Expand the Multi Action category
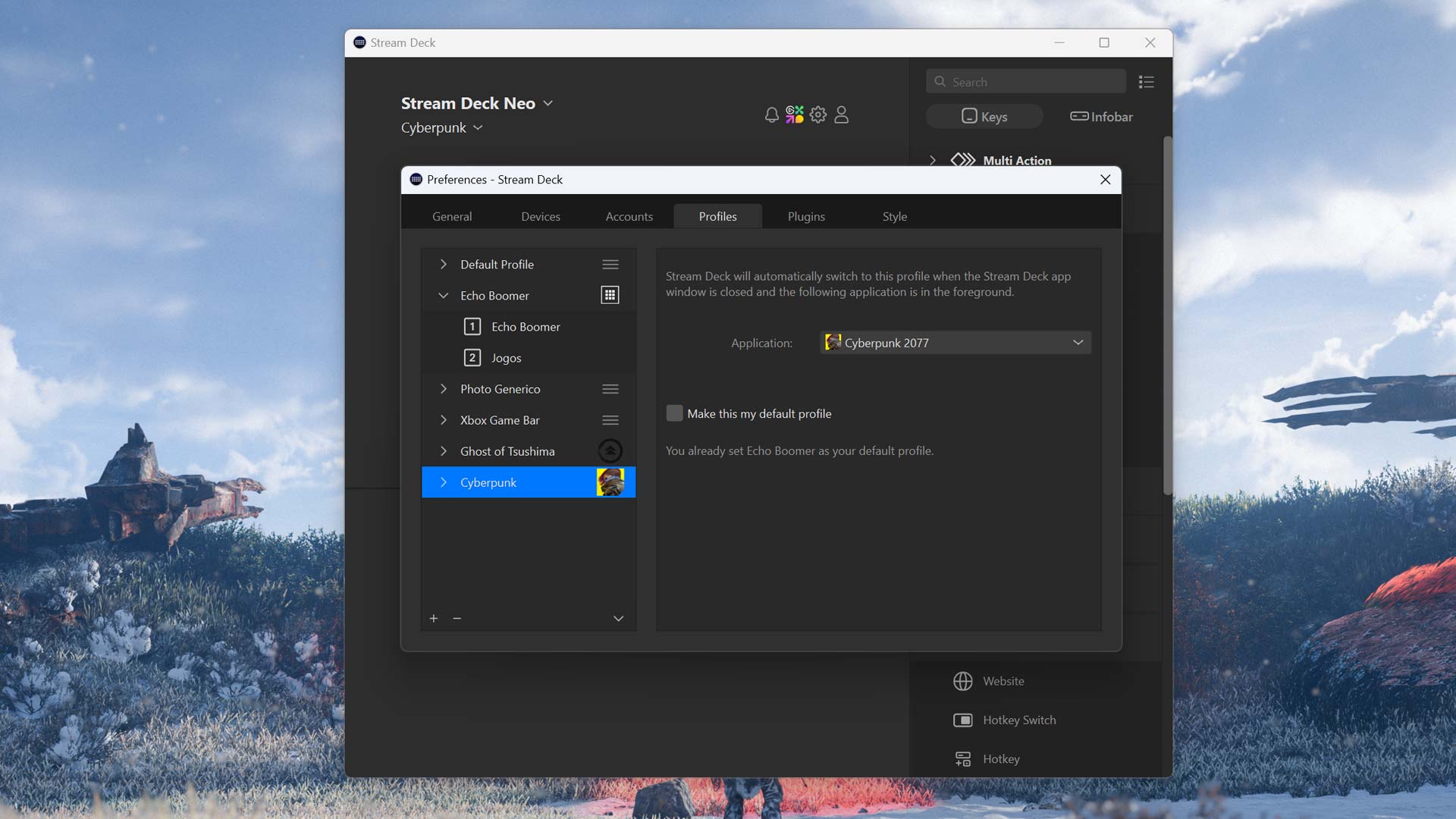 tap(933, 160)
